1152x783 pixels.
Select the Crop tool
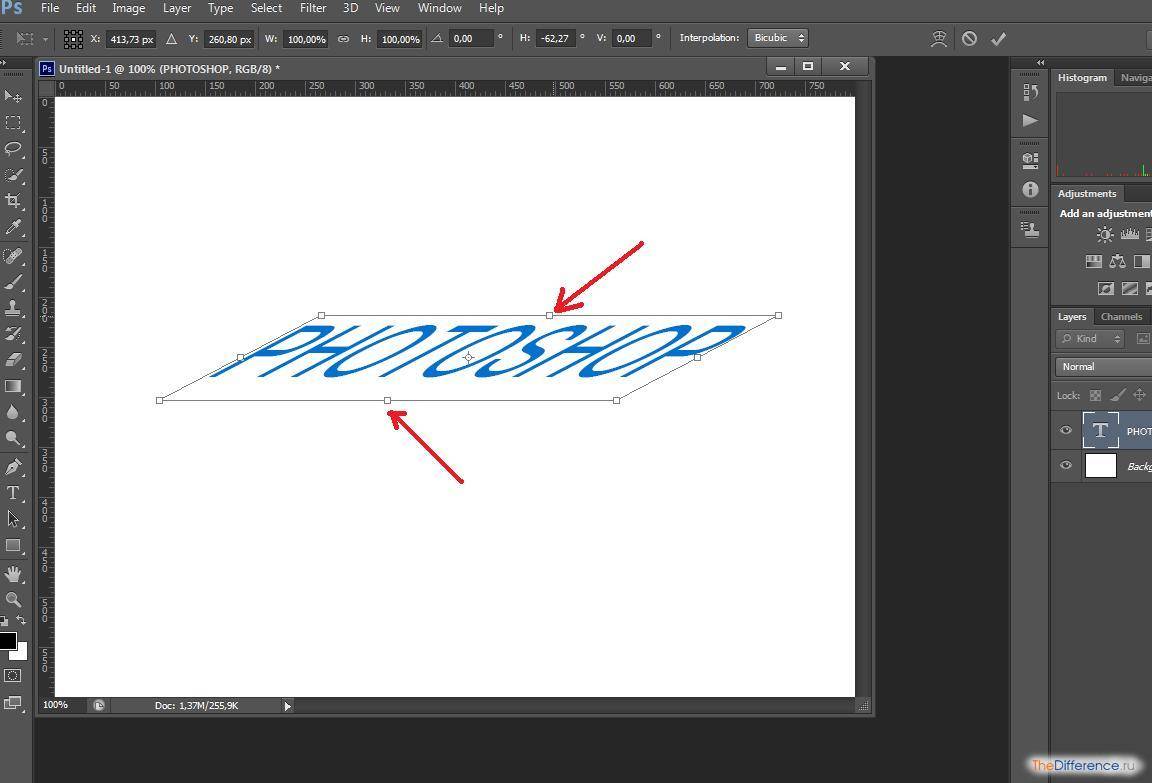pyautogui.click(x=13, y=201)
